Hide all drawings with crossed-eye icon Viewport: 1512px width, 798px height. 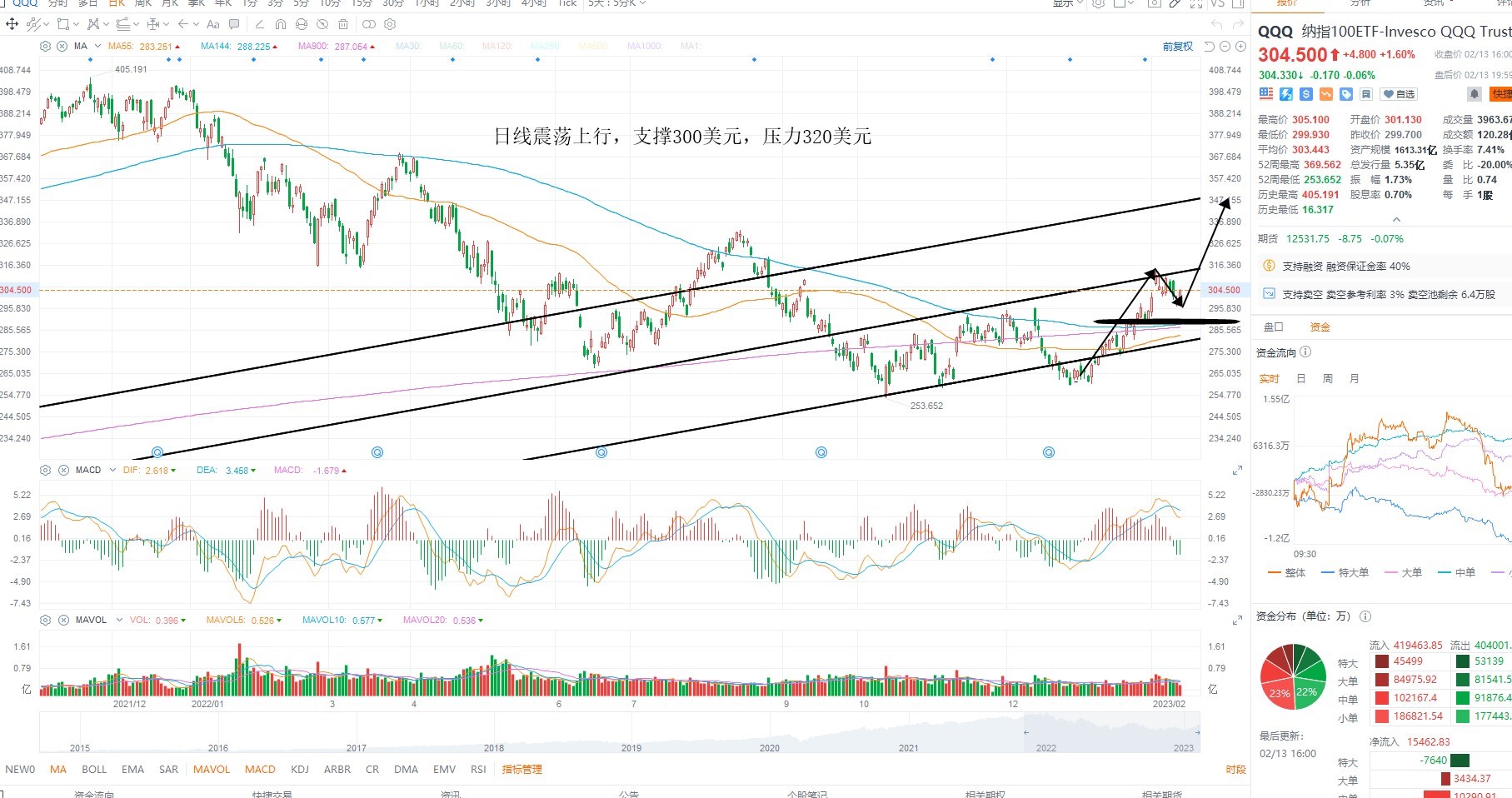(x=322, y=24)
